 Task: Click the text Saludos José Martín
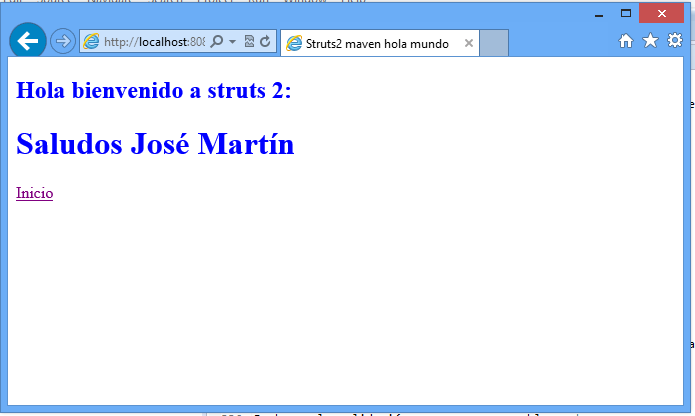coord(155,144)
